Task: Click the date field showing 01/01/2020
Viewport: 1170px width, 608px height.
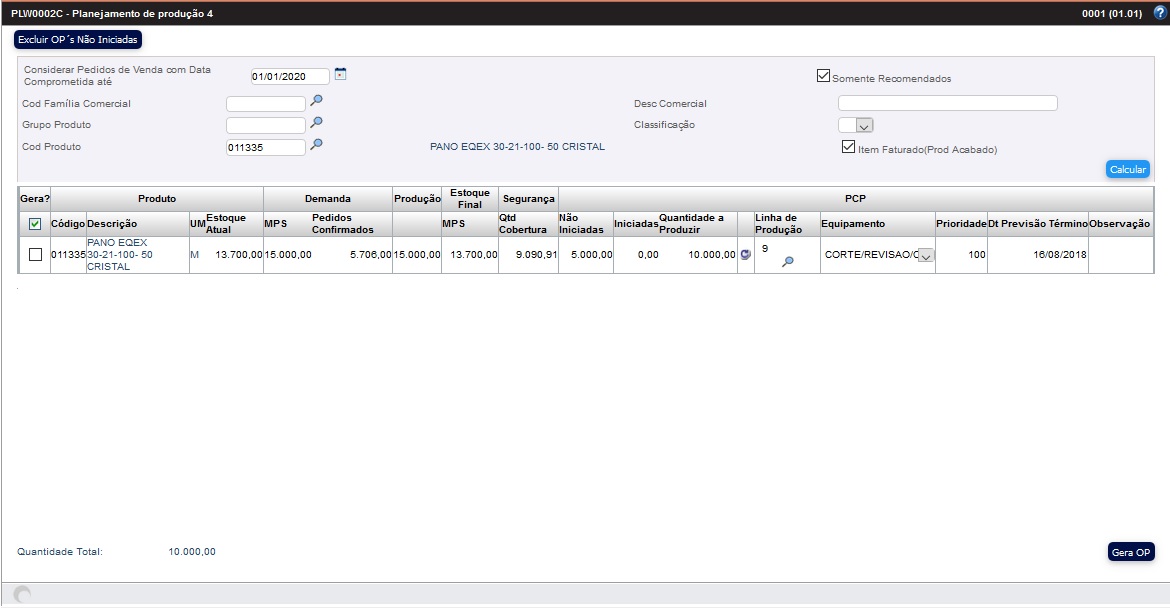Action: [x=290, y=77]
